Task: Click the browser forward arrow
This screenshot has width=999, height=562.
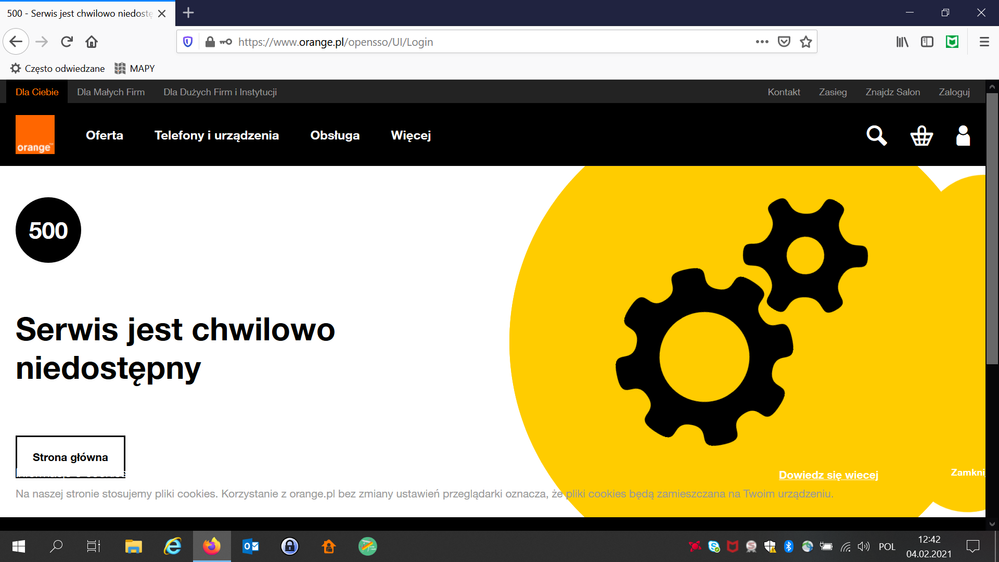Action: [x=41, y=42]
